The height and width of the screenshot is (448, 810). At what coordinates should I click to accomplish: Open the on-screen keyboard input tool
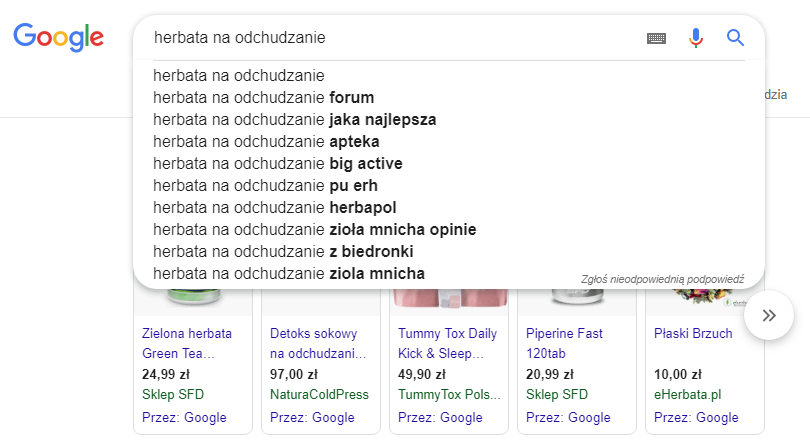pyautogui.click(x=656, y=38)
